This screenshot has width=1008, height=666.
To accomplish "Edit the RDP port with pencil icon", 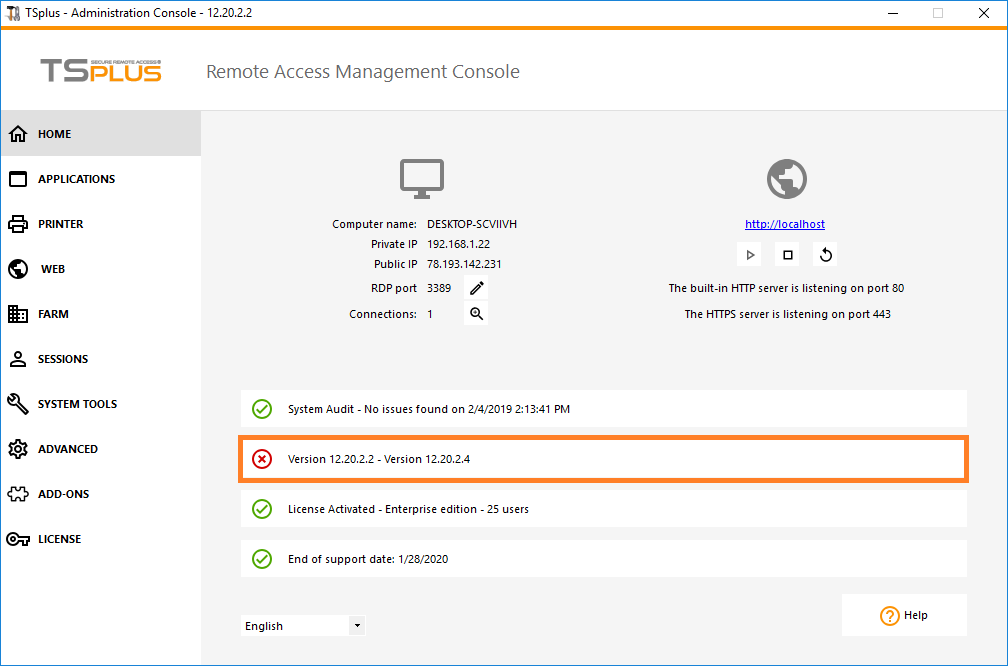I will click(x=476, y=288).
